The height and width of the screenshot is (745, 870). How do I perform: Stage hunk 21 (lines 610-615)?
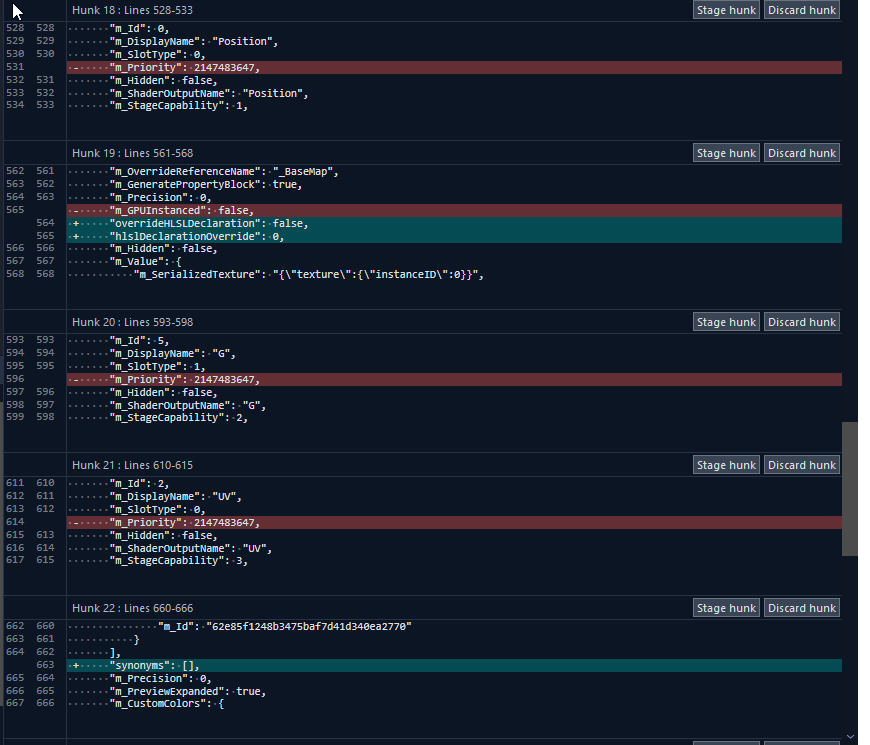[x=726, y=465]
